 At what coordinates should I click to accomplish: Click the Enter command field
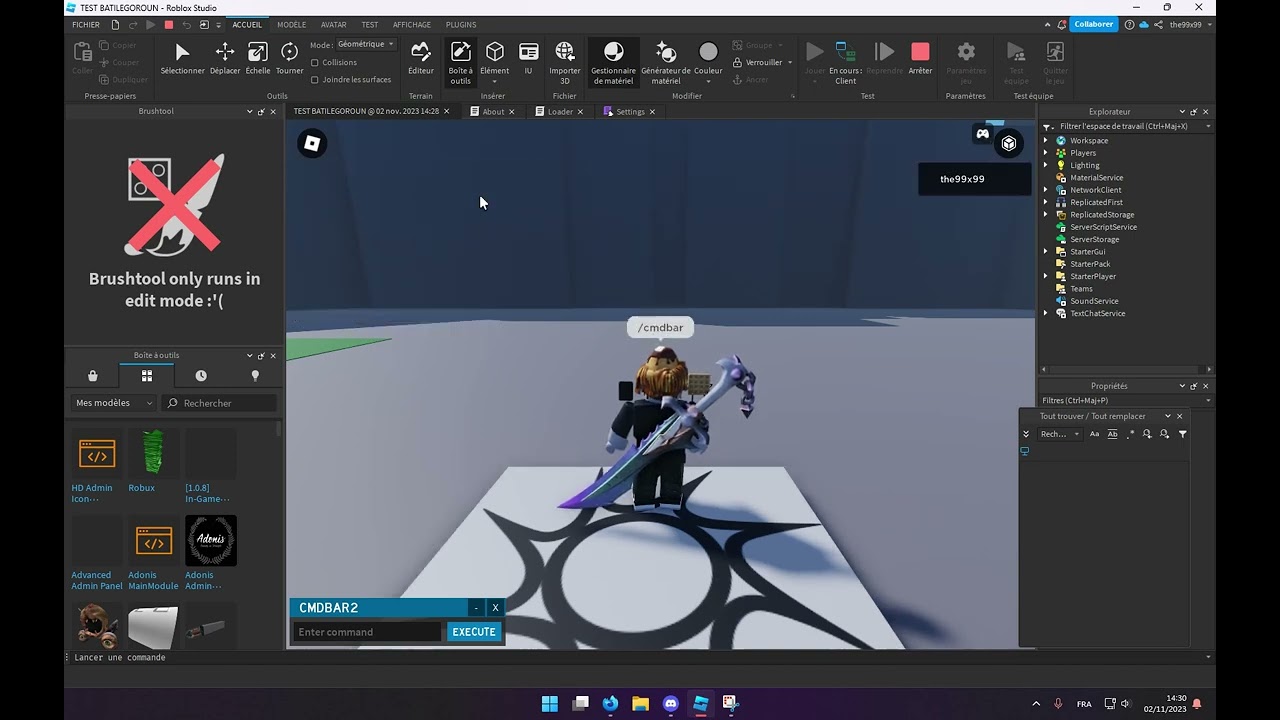367,632
